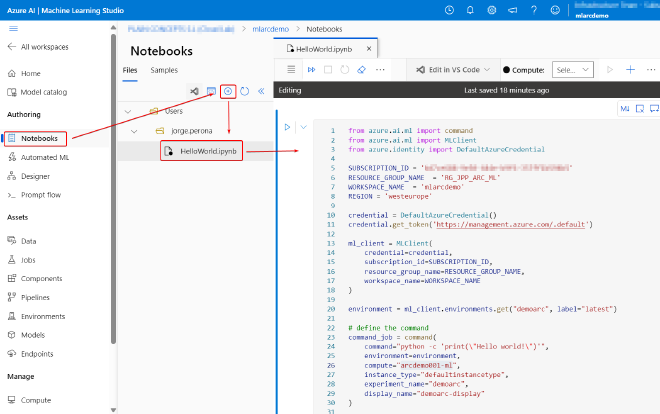Open Compute under Manage
This screenshot has width=660, height=414.
29,400
